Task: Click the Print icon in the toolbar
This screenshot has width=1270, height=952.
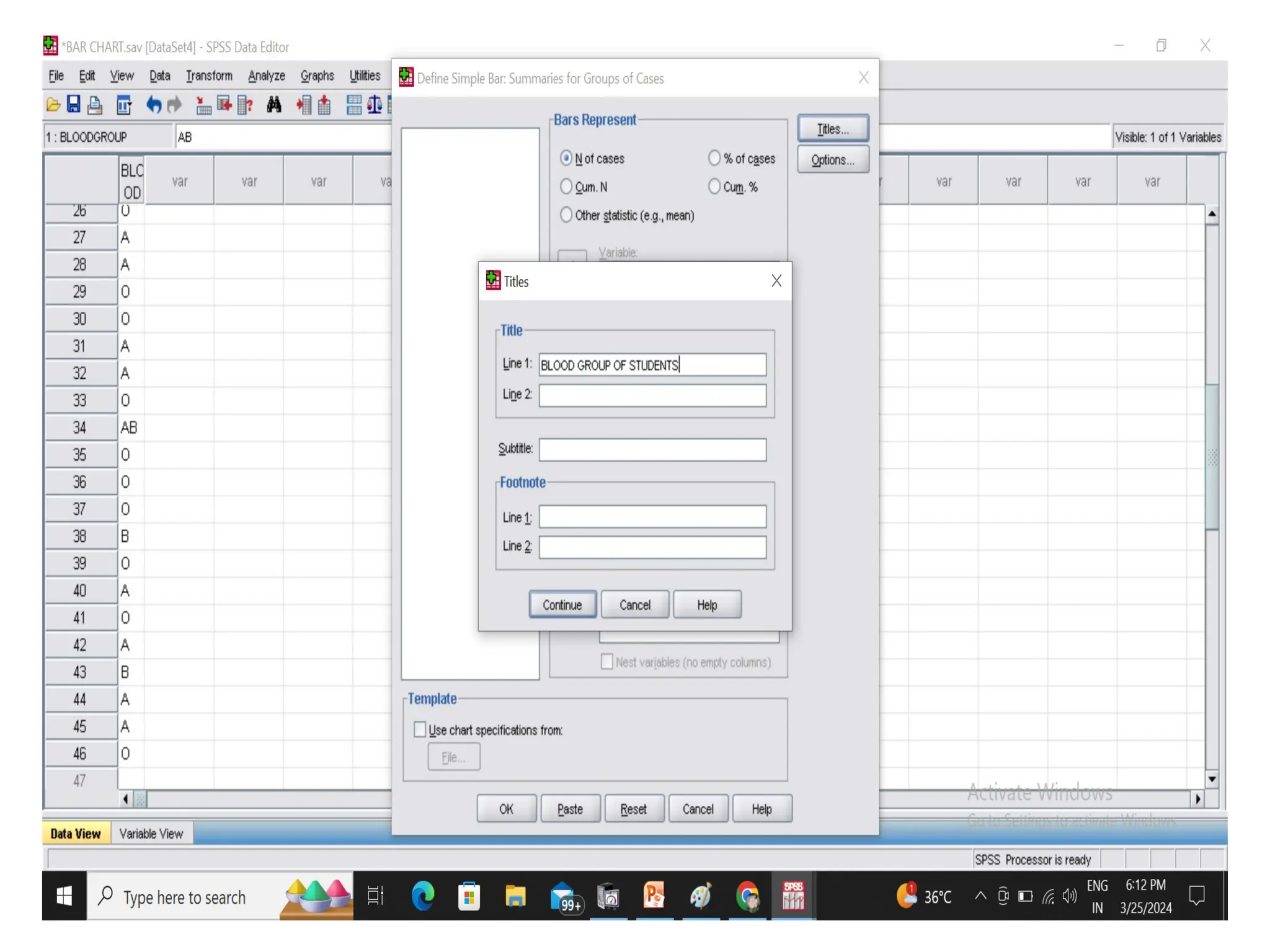Action: click(95, 105)
